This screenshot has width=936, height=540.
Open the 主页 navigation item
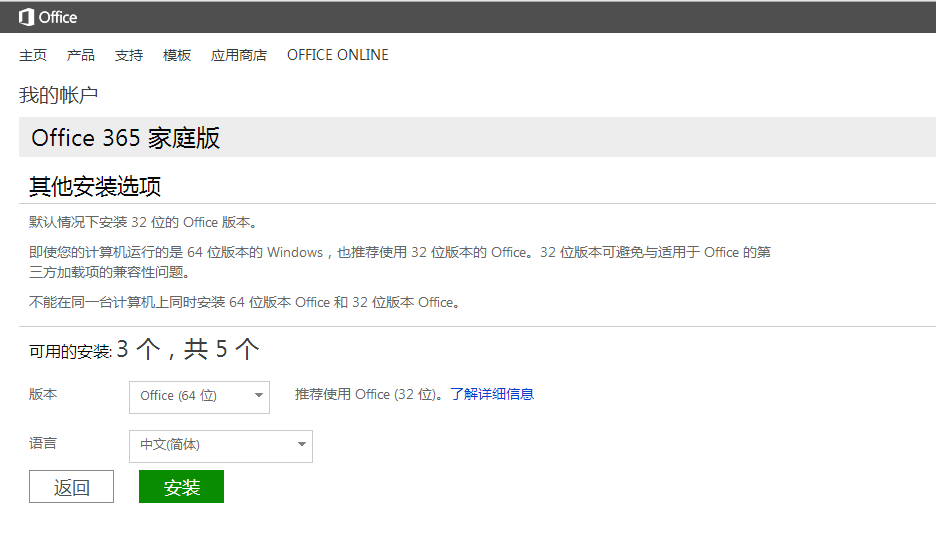click(x=33, y=55)
